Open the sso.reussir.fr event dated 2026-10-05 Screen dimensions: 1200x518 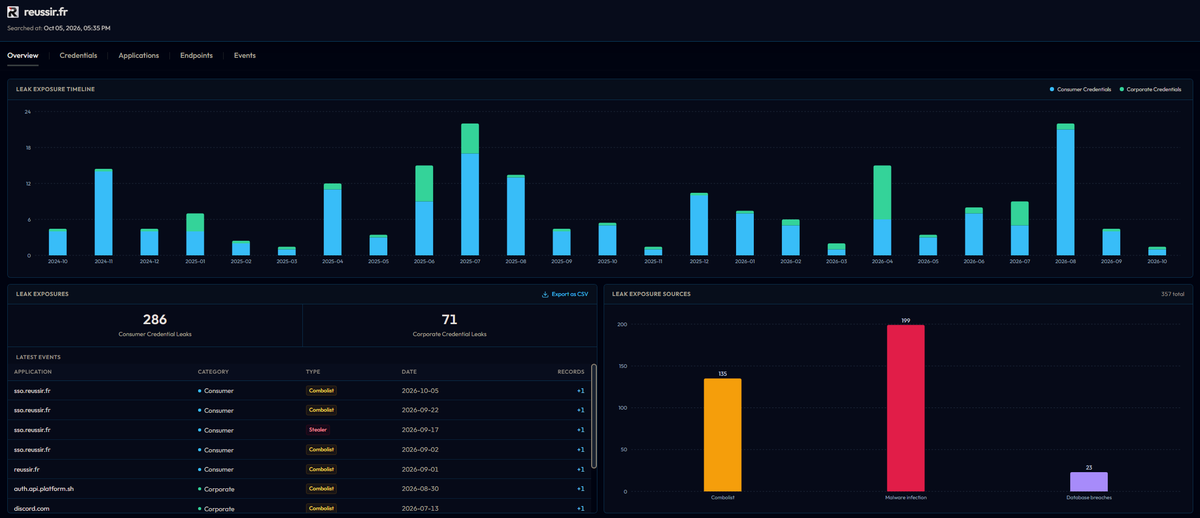(300, 391)
